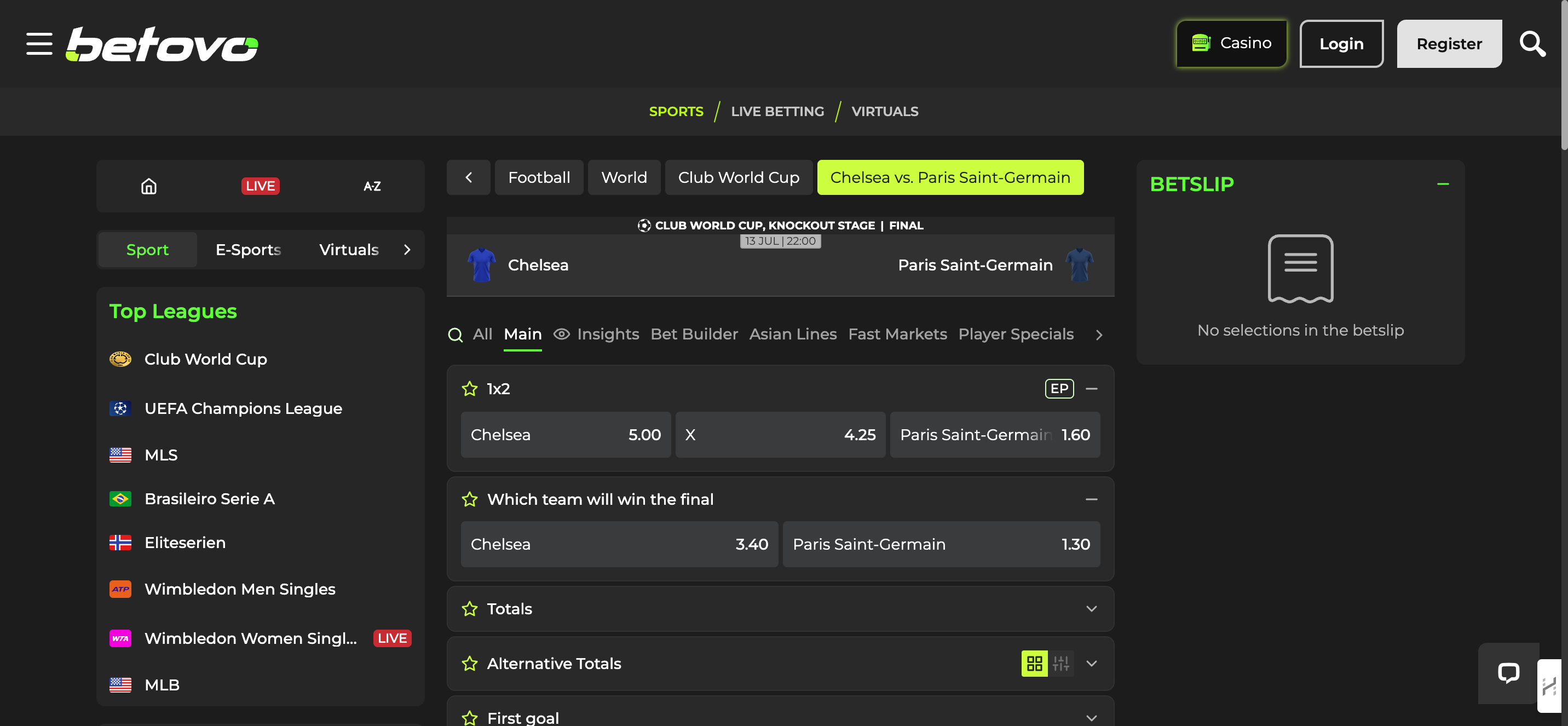The width and height of the screenshot is (1568, 726).
Task: Click the UEFA Champions League emblem icon
Action: (120, 408)
